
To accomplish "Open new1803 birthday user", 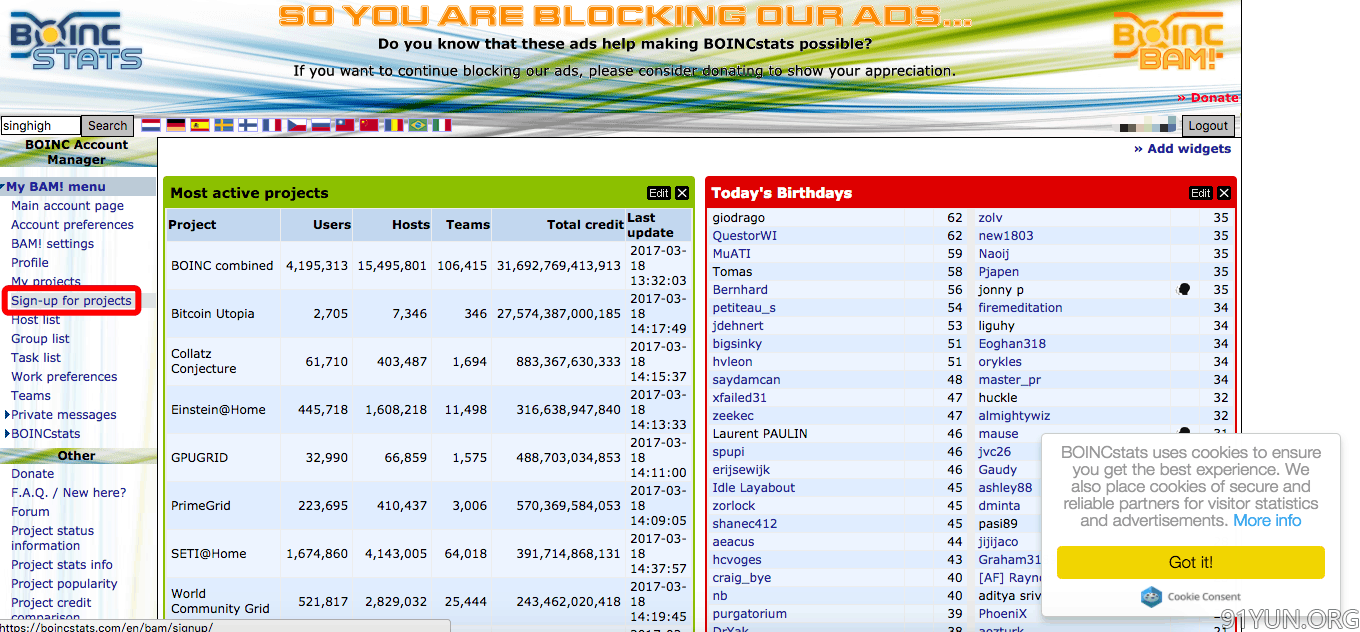I will tap(1006, 236).
